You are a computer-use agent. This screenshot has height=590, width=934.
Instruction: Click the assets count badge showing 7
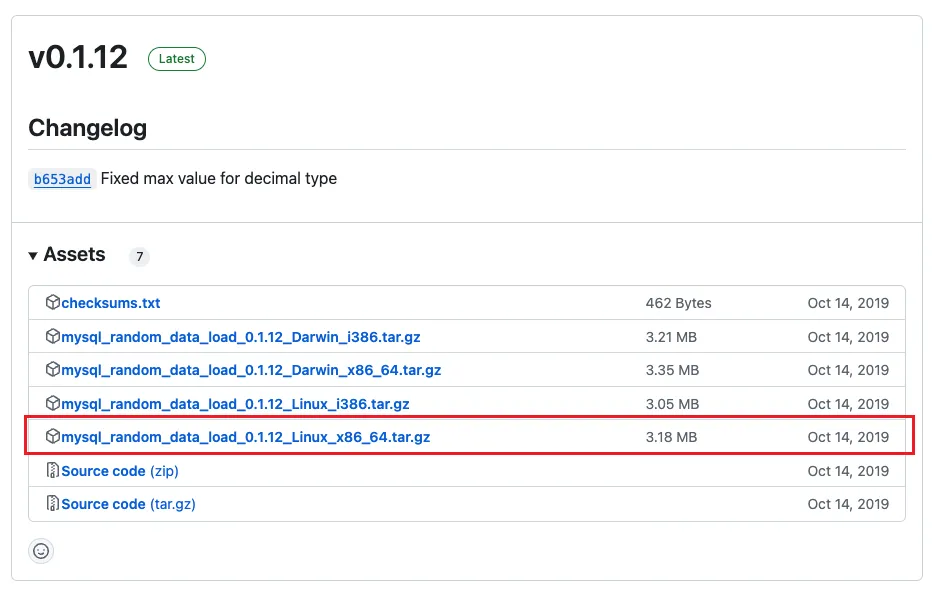[x=139, y=256]
